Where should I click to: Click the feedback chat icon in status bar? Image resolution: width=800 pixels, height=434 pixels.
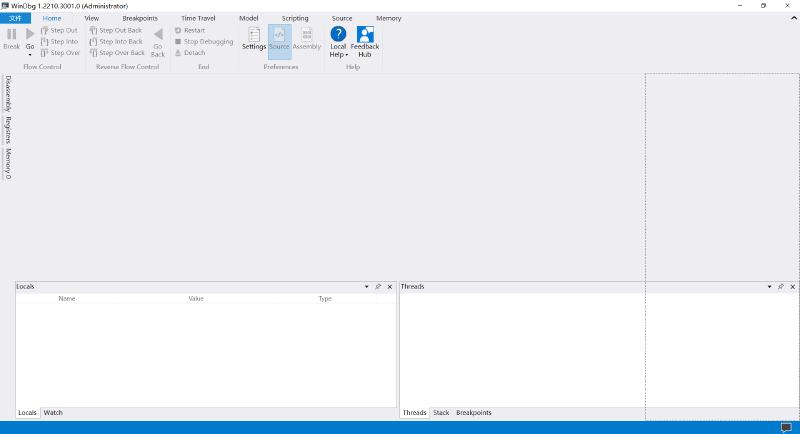tap(786, 427)
